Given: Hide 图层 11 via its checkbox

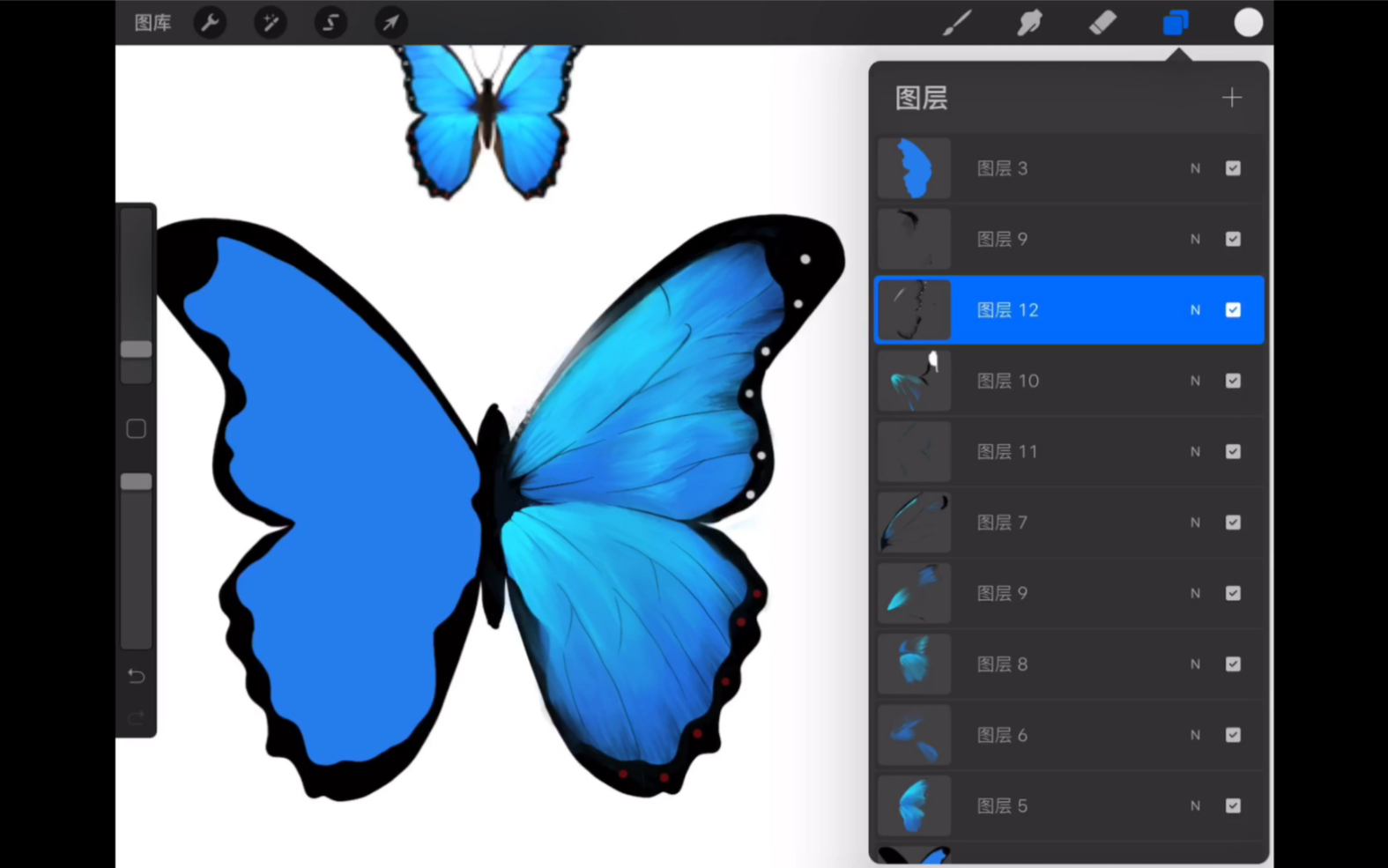Looking at the screenshot, I should click(x=1233, y=452).
